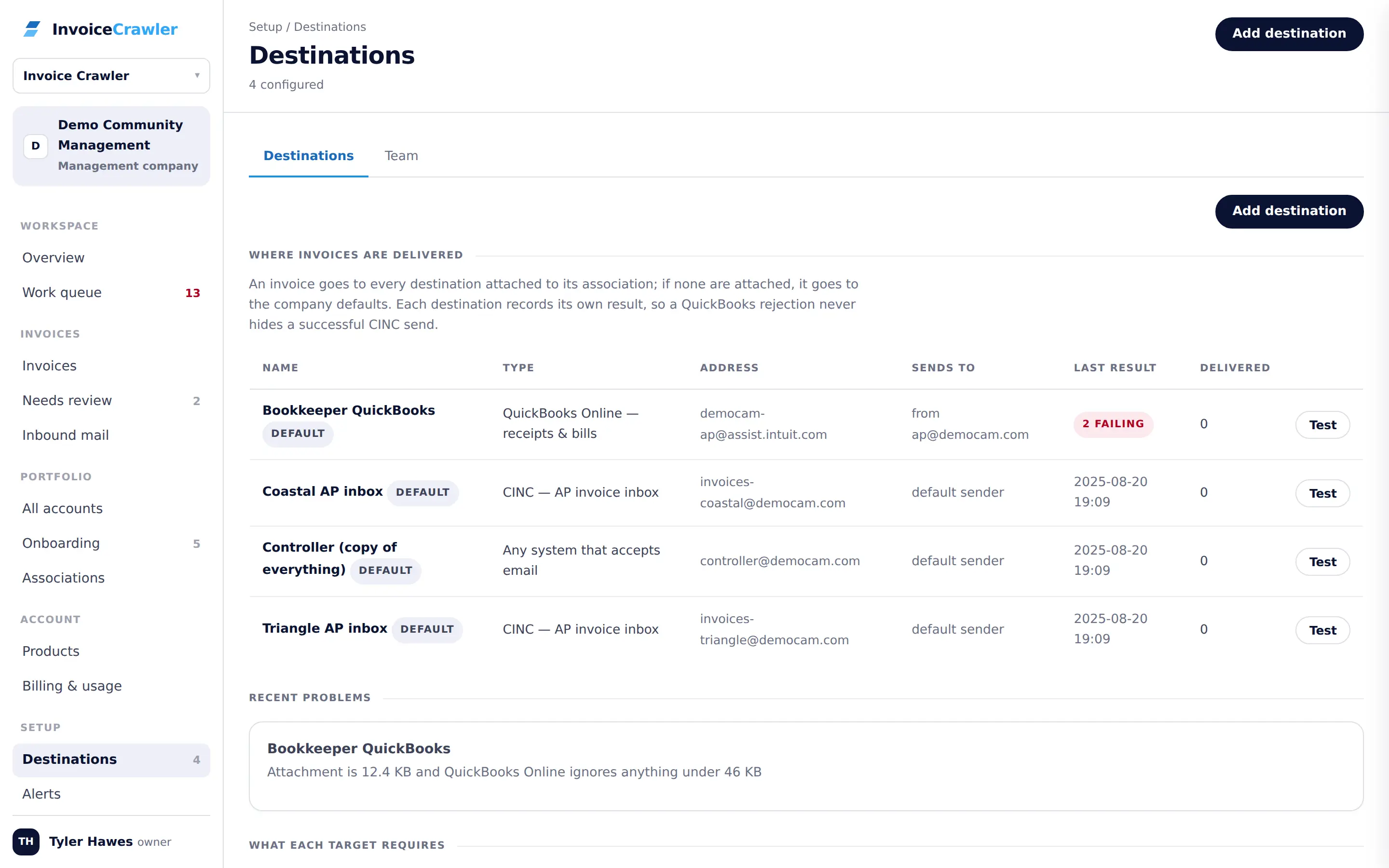Click DEFAULT badge on Coastal AP inbox
The height and width of the screenshot is (868, 1389).
tap(423, 492)
